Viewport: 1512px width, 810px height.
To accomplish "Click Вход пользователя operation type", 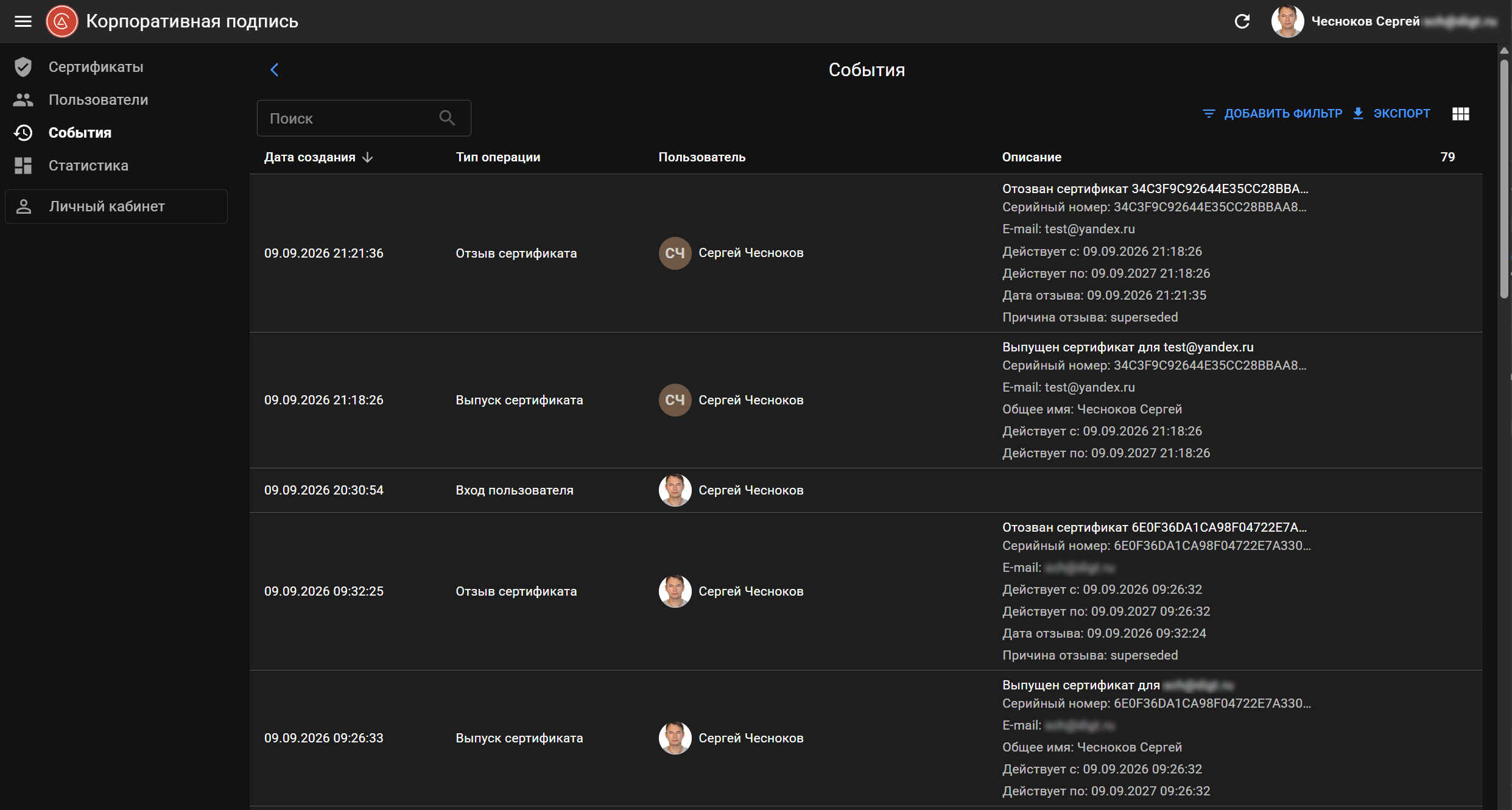I will coord(515,490).
